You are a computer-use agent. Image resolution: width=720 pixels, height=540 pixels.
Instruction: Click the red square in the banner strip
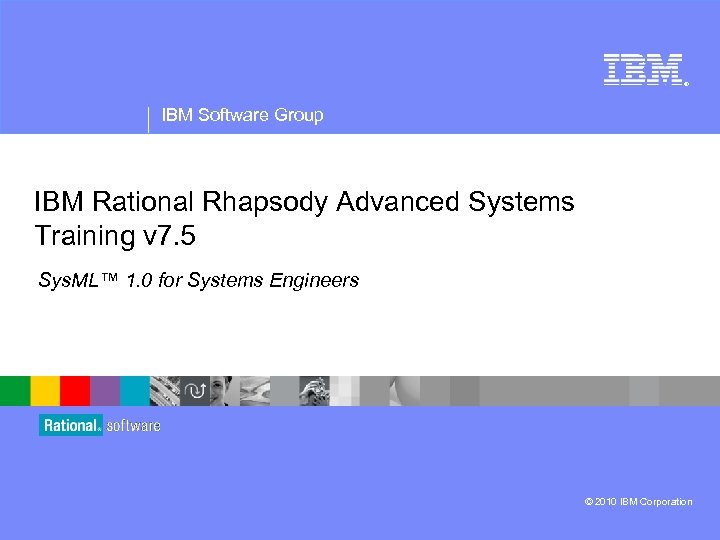point(75,391)
